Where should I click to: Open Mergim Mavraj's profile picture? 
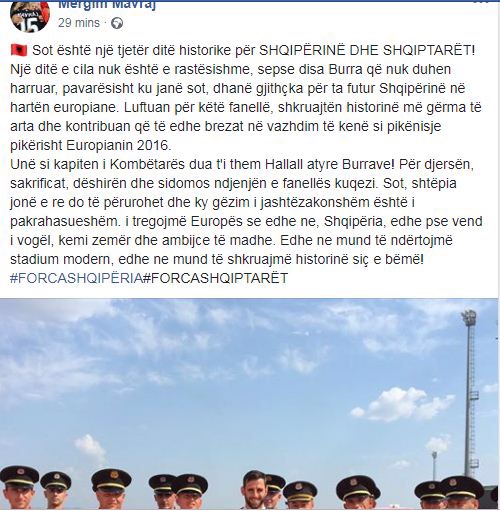pyautogui.click(x=30, y=15)
